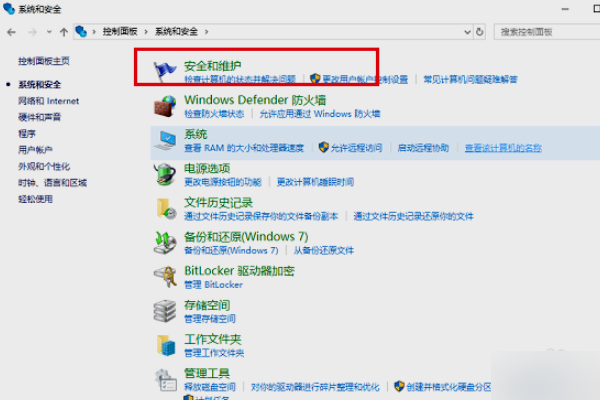
Task: Select 用户帐户 in the sidebar
Action: click(x=35, y=150)
